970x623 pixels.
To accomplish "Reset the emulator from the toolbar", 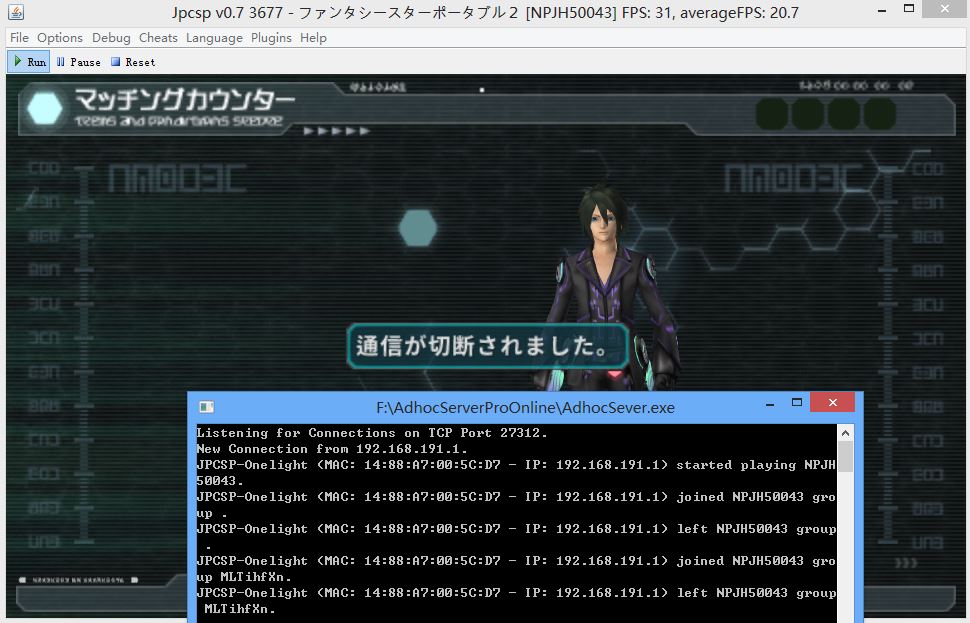I will tap(133, 62).
